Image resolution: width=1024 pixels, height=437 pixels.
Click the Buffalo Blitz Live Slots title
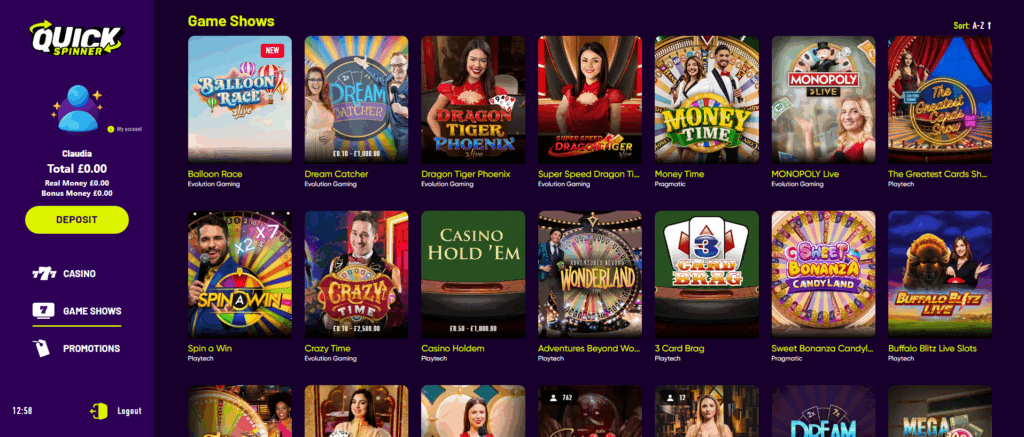point(933,349)
